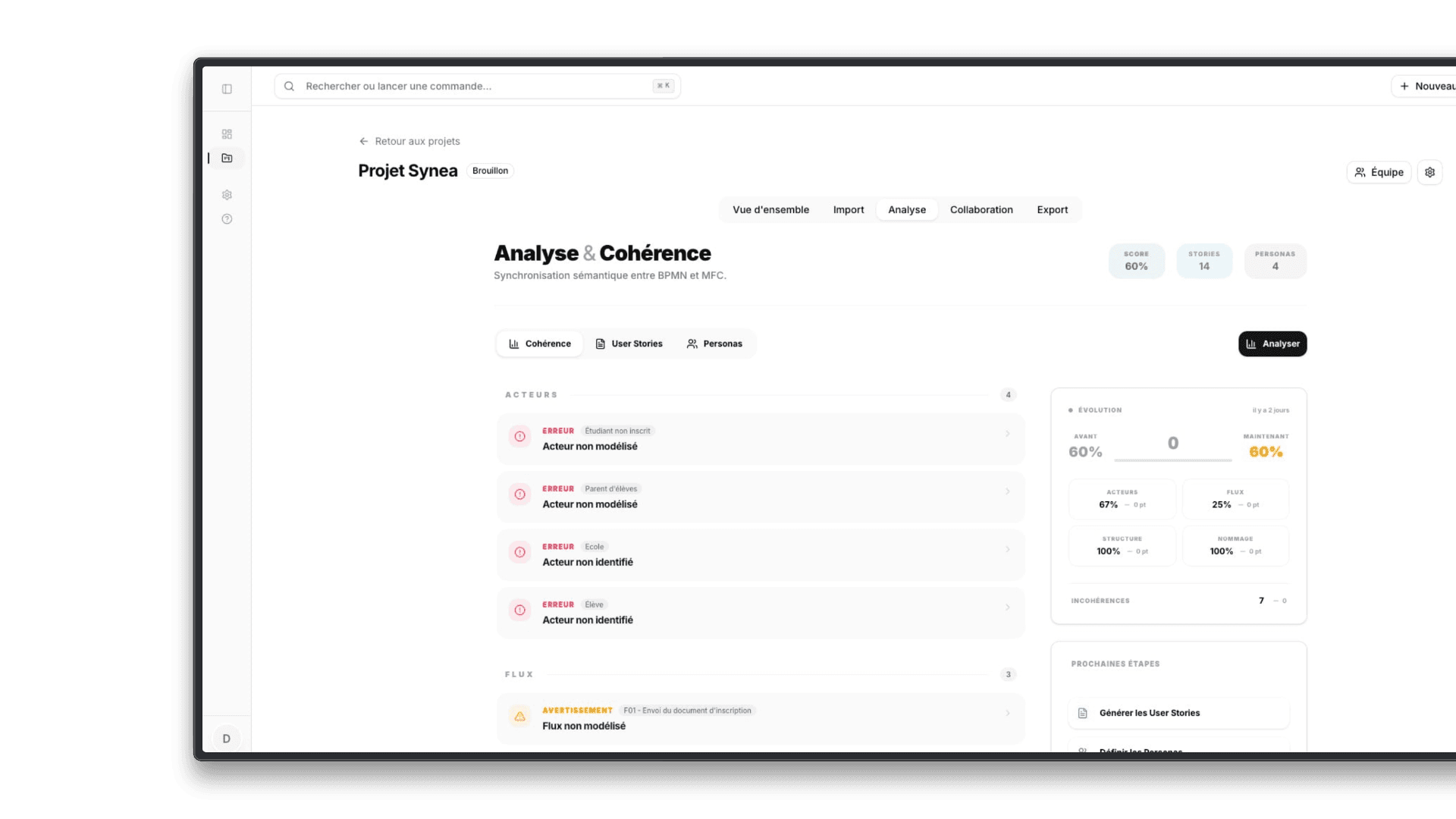
Task: Open the projects folder icon in sidebar
Action: pos(227,158)
